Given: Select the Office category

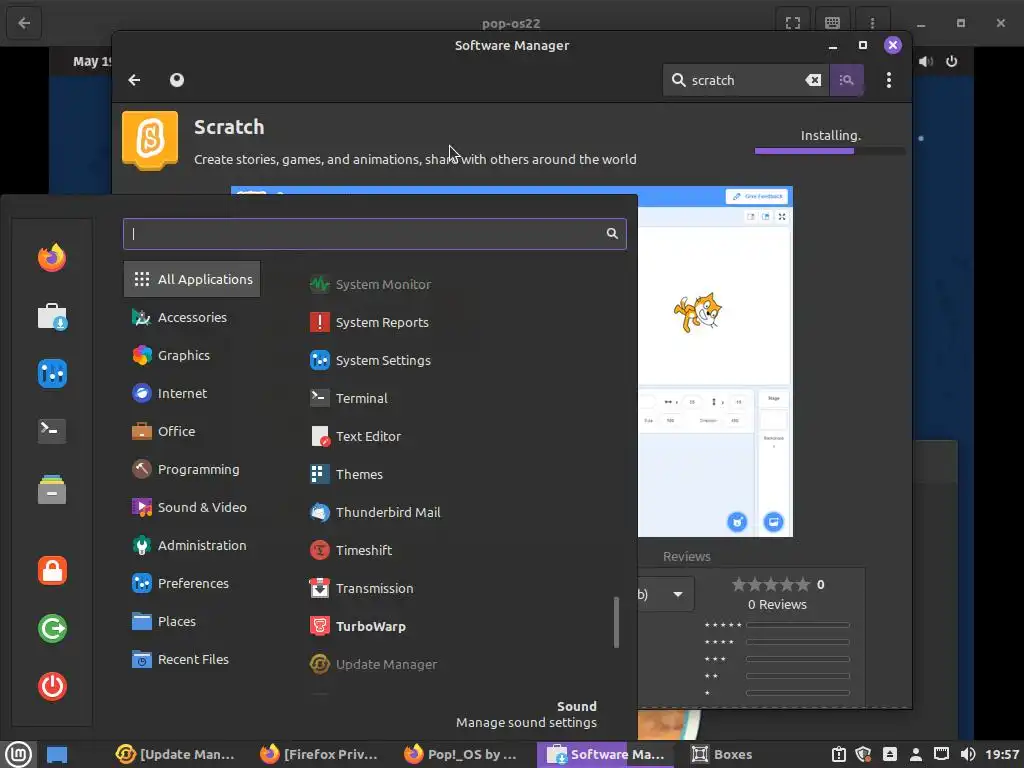Looking at the screenshot, I should tap(192, 431).
